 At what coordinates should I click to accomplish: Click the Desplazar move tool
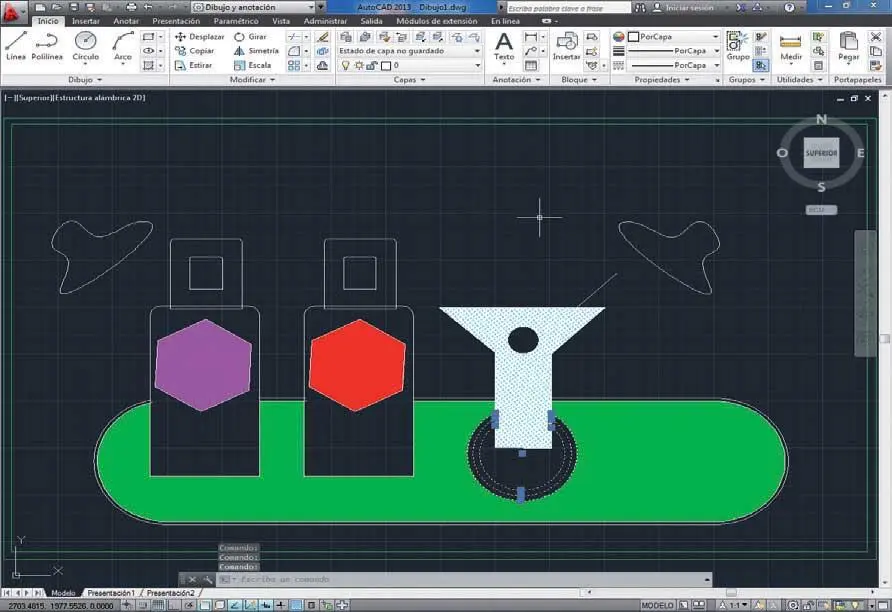point(200,36)
